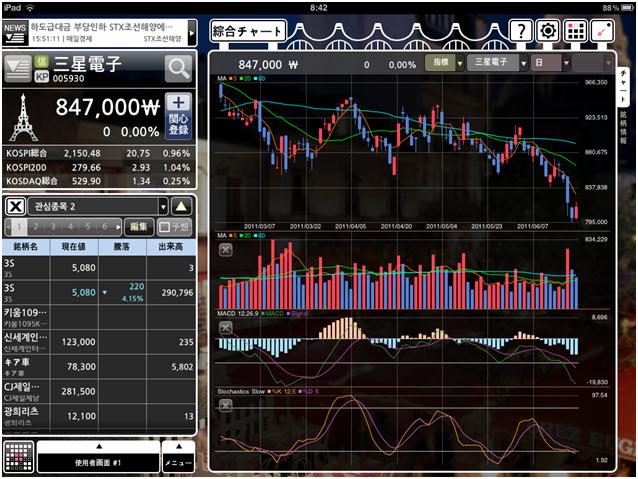The height and width of the screenshot is (479, 638).
Task: Toggle fullscreen with pink arrow icon
Action: 602,31
